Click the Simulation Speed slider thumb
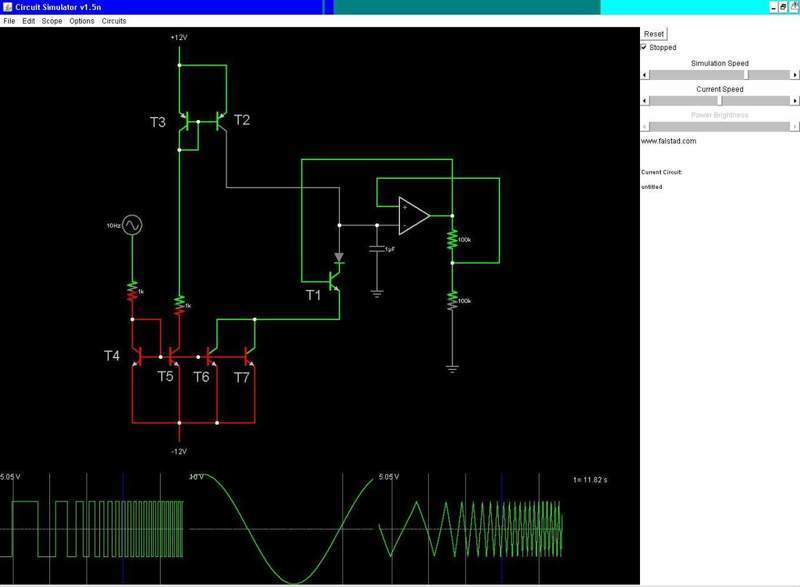800x587 pixels. 746,75
